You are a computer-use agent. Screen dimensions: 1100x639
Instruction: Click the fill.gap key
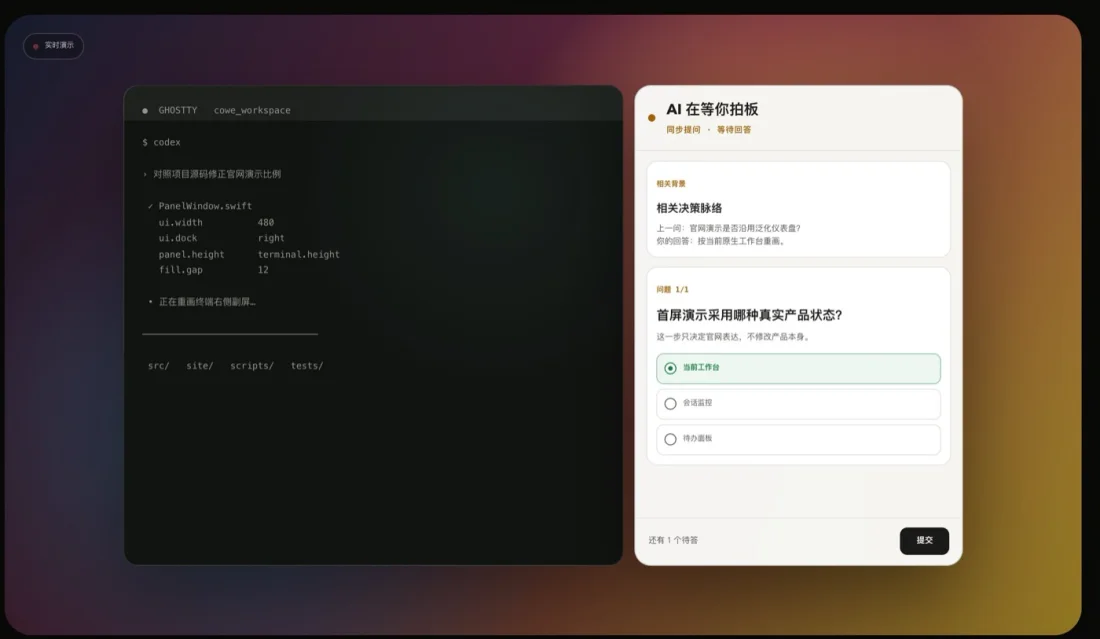[x=180, y=270]
